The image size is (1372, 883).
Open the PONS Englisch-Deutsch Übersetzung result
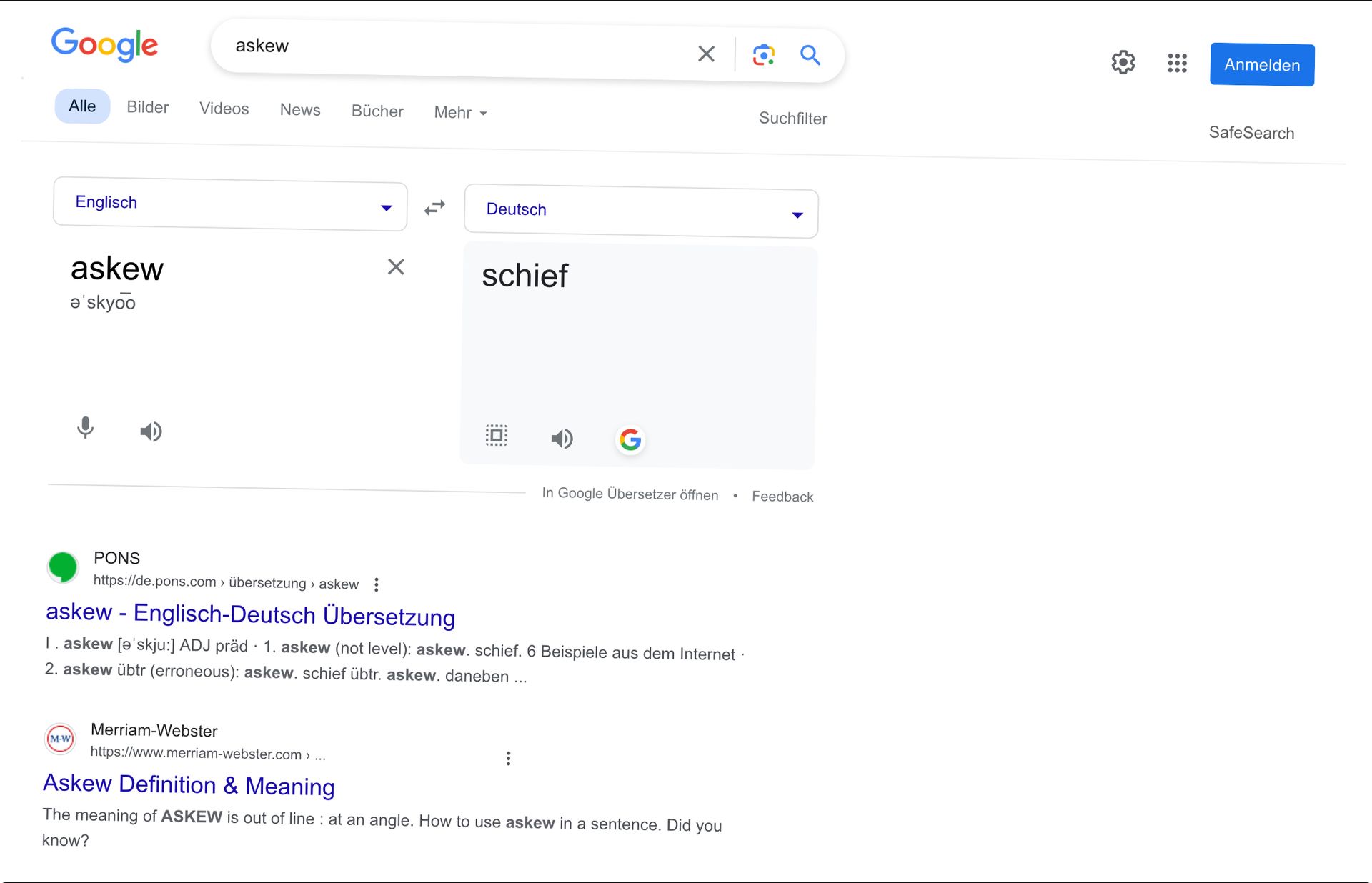pyautogui.click(x=250, y=614)
